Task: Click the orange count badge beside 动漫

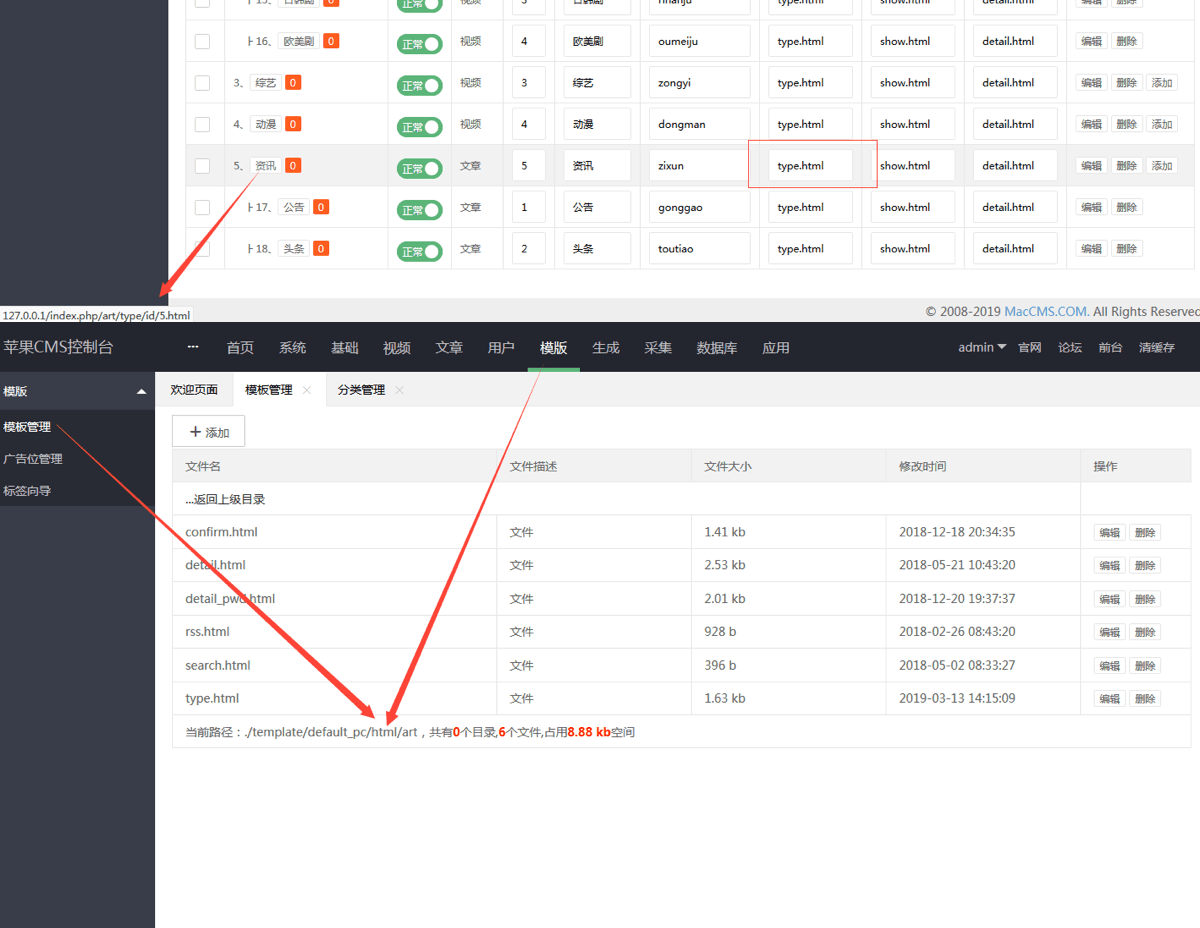Action: coord(293,124)
